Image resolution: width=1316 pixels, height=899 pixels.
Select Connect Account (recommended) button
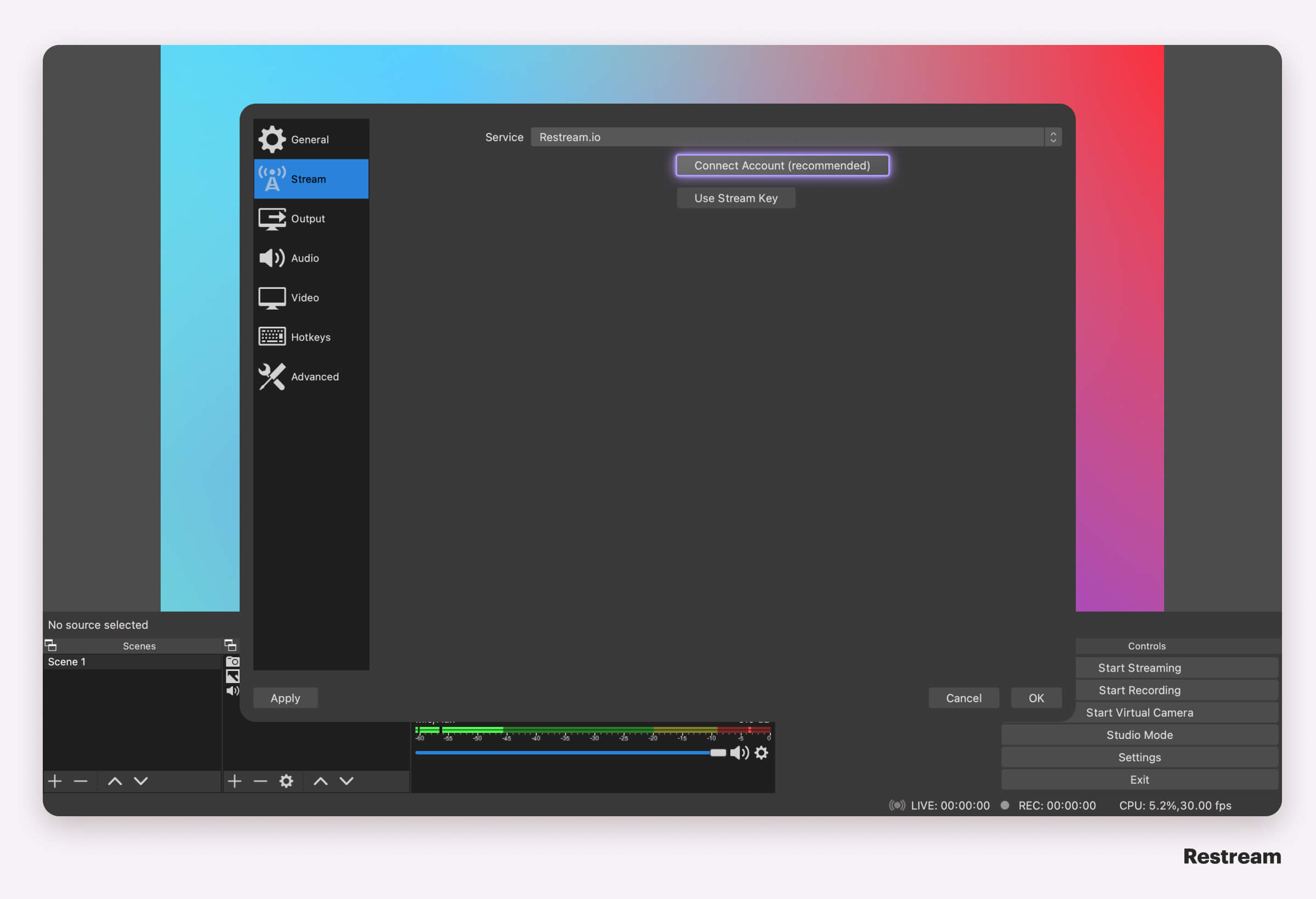click(x=782, y=165)
